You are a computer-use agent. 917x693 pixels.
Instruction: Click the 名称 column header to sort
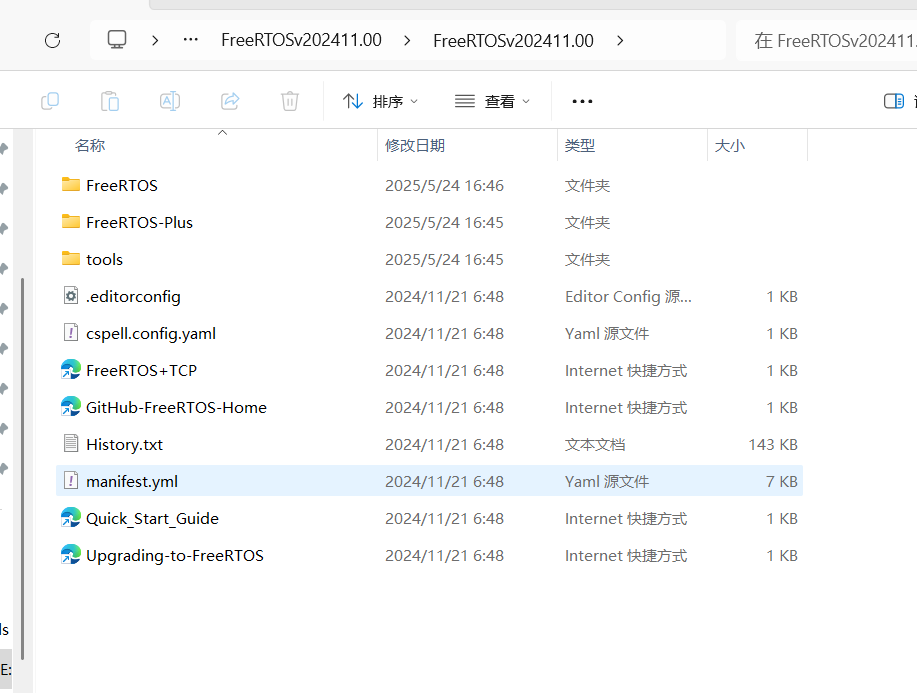(90, 145)
